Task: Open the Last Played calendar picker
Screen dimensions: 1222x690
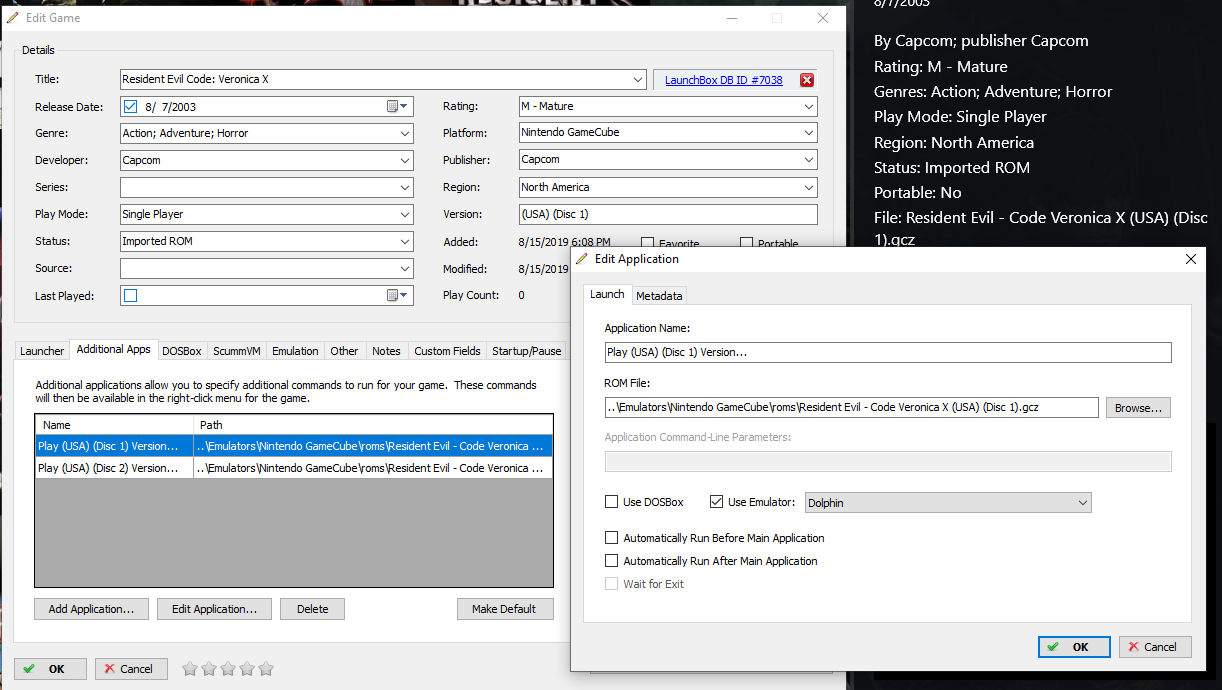Action: (398, 295)
